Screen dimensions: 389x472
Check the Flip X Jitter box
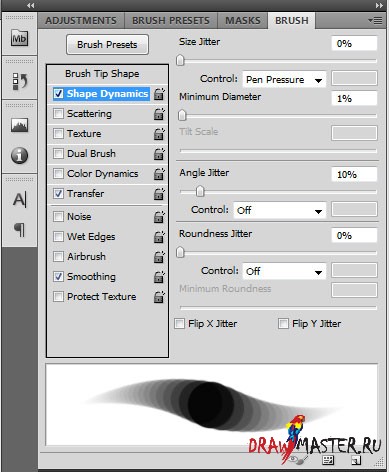coord(179,324)
